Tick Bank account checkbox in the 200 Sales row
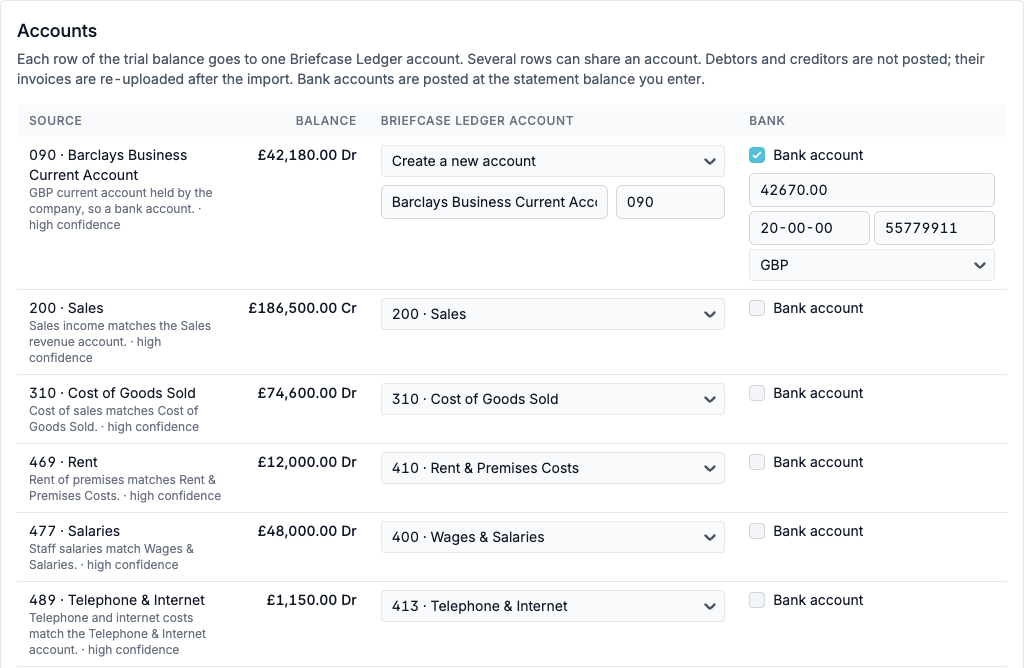1024x668 pixels. coord(757,308)
